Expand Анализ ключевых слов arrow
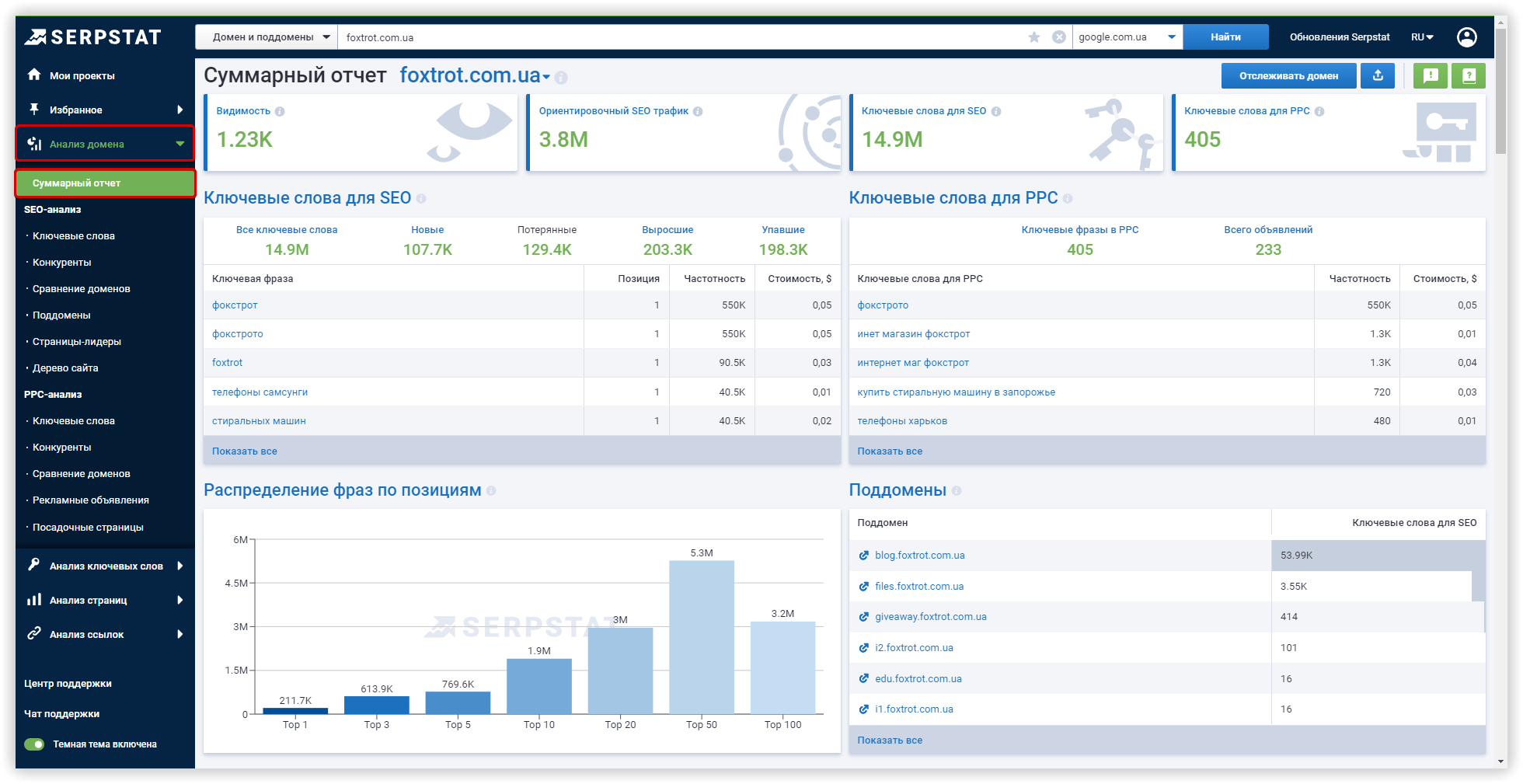This screenshot has width=1523, height=784. tap(180, 566)
